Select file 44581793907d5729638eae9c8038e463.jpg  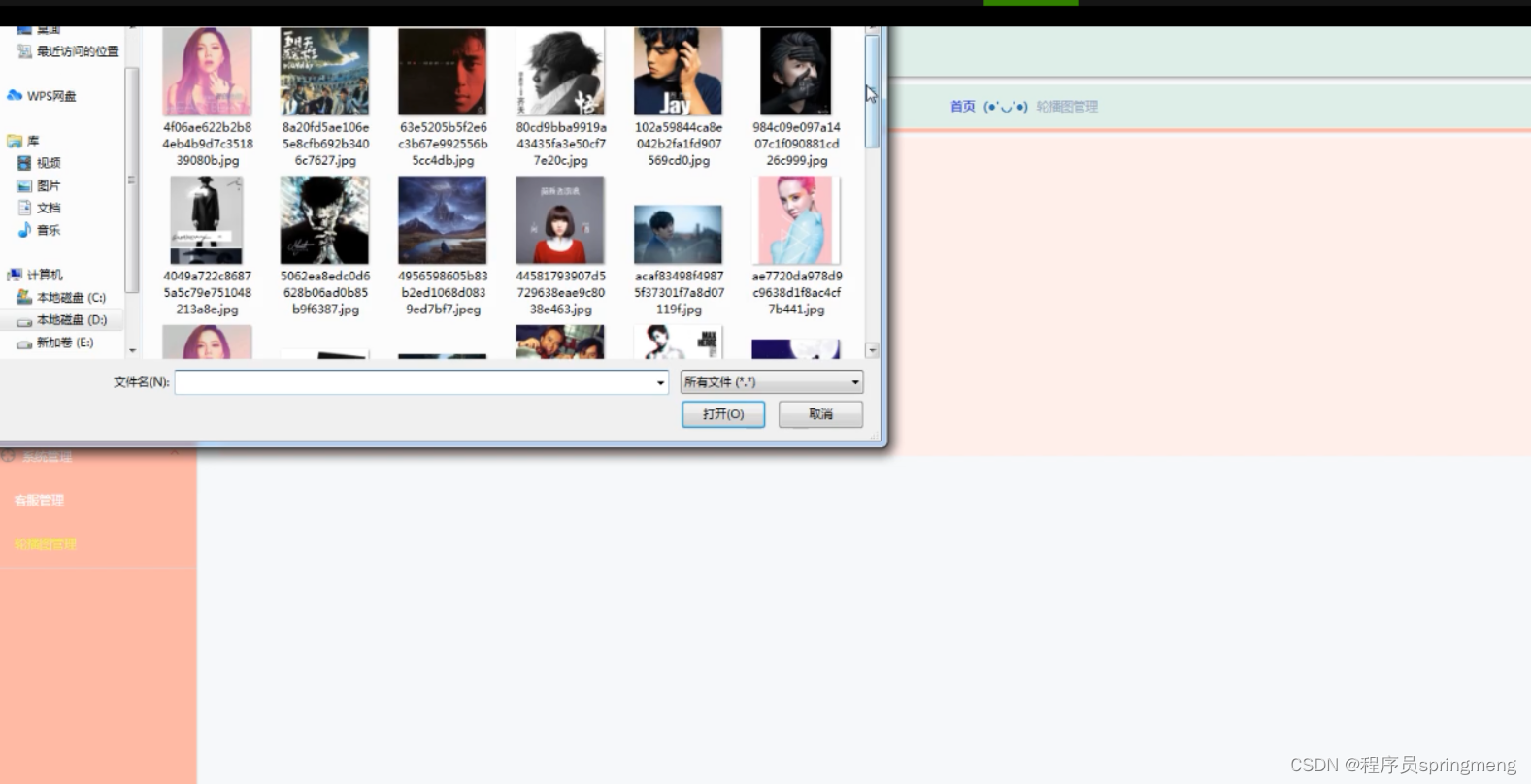coord(561,246)
